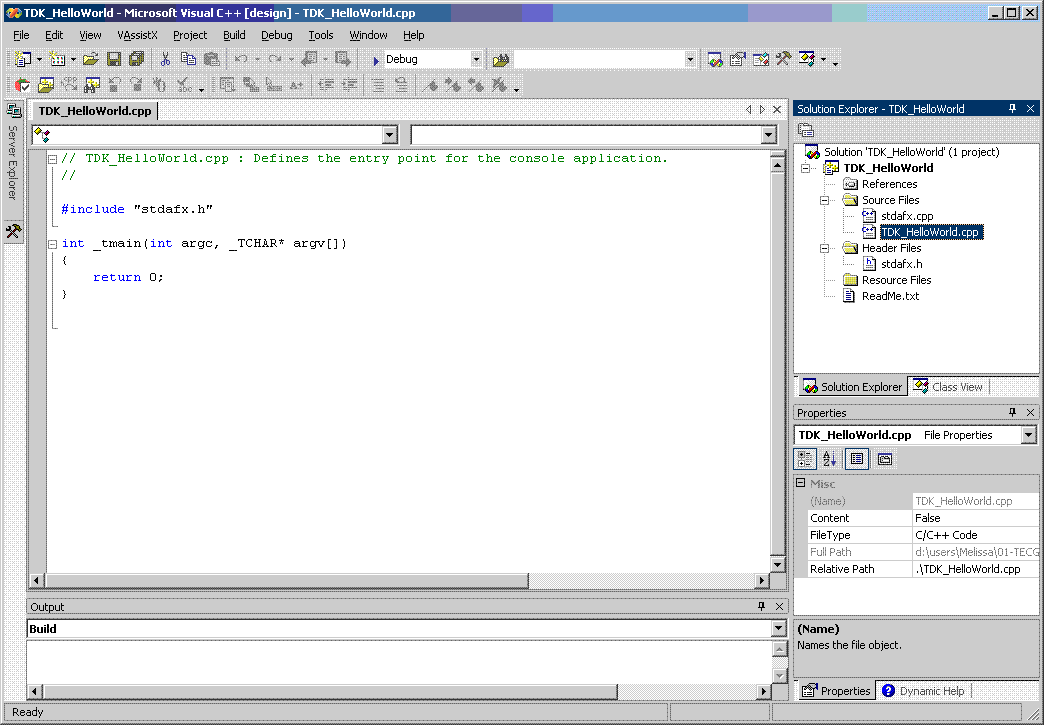This screenshot has height=725, width=1044.
Task: Open the Toolbox sidebar hammer icon
Action: pyautogui.click(x=13, y=231)
